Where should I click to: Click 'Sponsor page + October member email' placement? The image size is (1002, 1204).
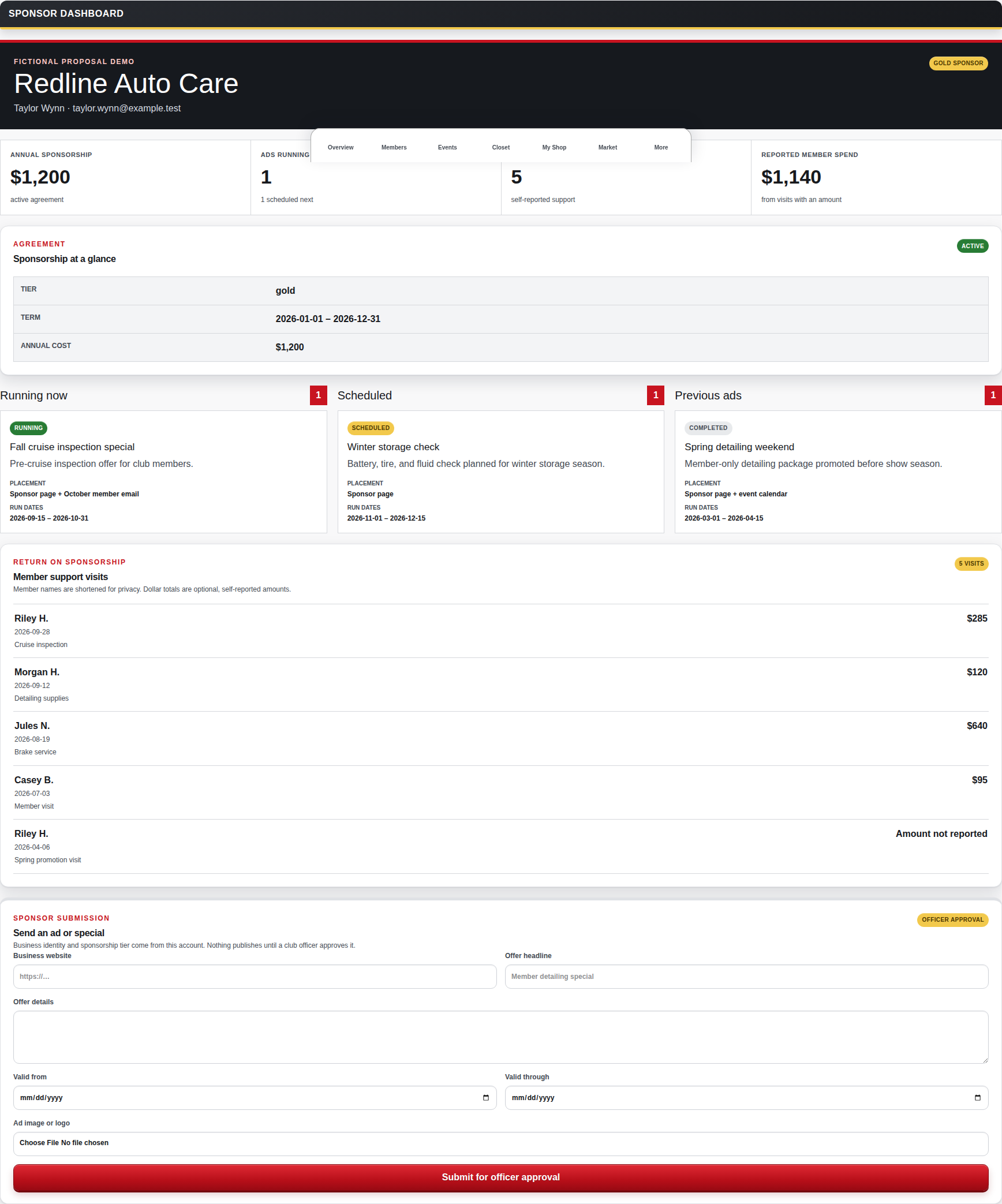(x=74, y=494)
